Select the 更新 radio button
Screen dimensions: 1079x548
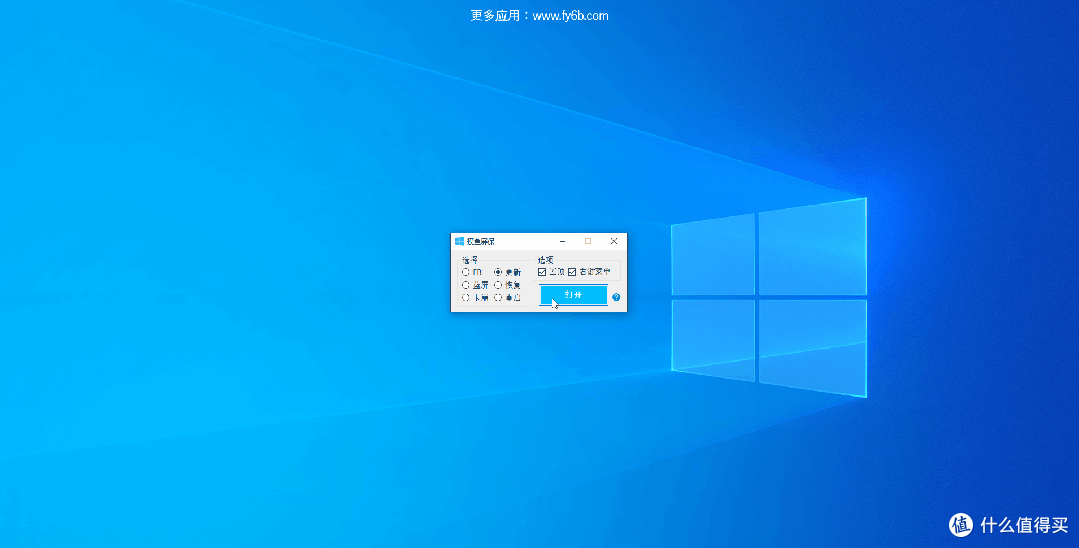(x=498, y=272)
